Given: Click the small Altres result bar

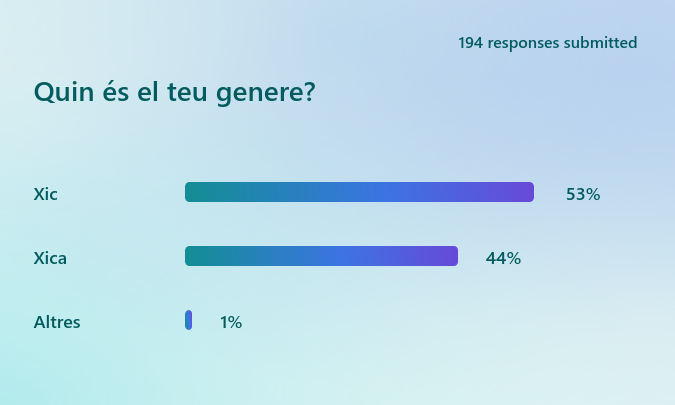Looking at the screenshot, I should [188, 320].
